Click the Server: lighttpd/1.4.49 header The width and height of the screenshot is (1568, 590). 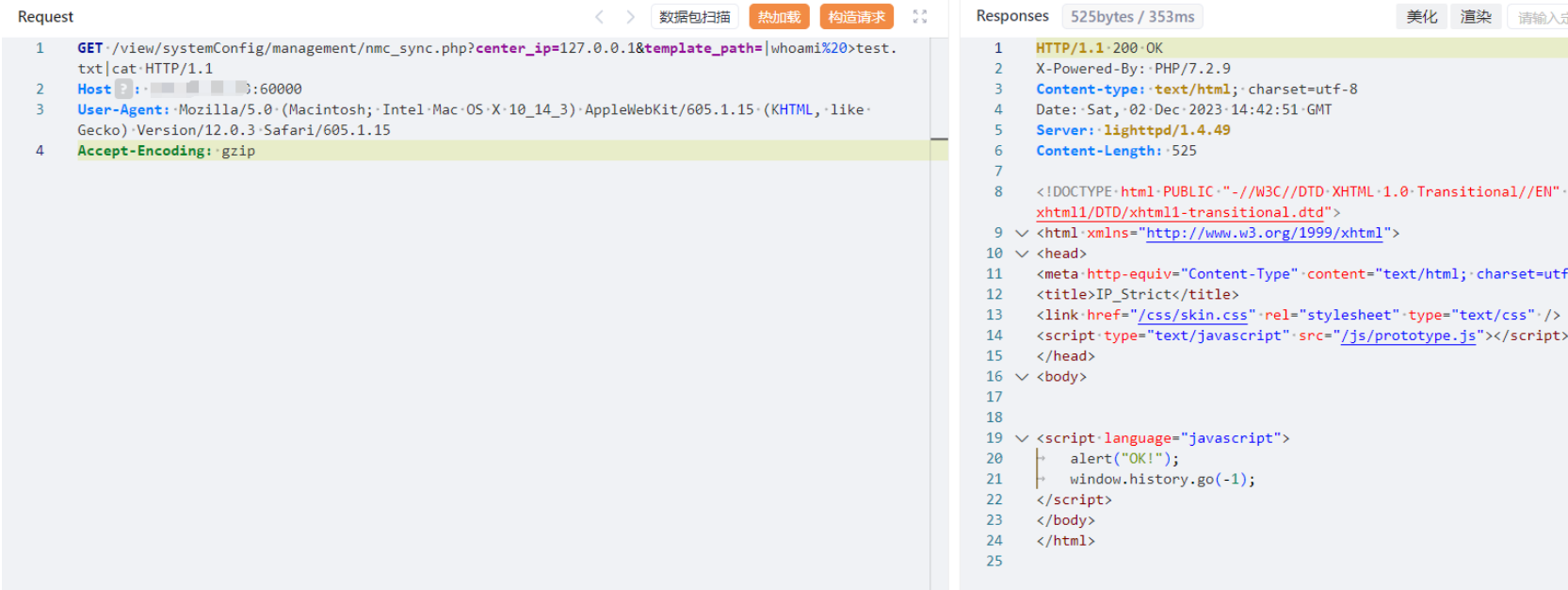click(x=1133, y=130)
